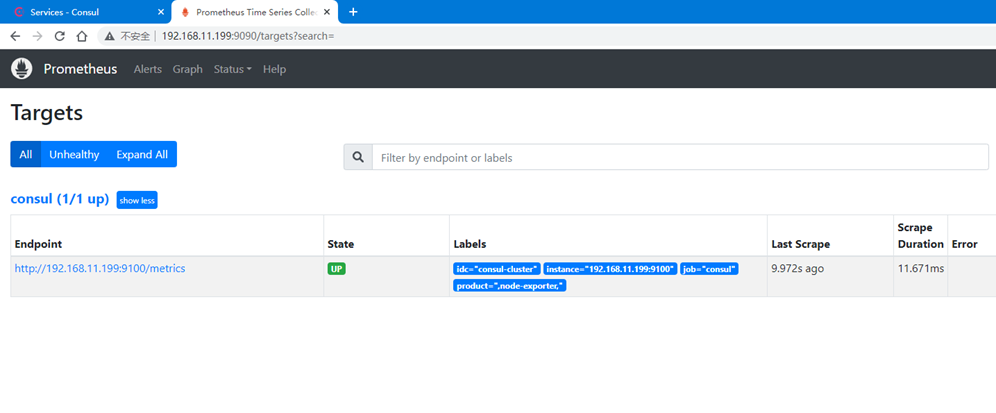Go to the browser home page icon

pyautogui.click(x=81, y=36)
